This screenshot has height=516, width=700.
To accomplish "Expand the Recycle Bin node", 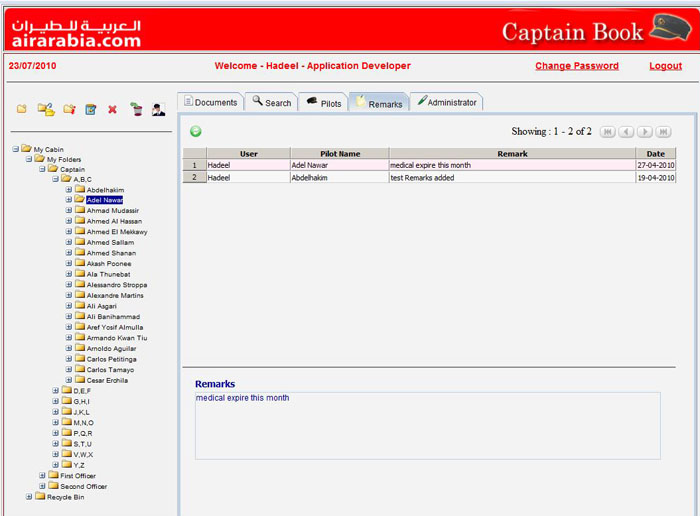I will click(29, 496).
